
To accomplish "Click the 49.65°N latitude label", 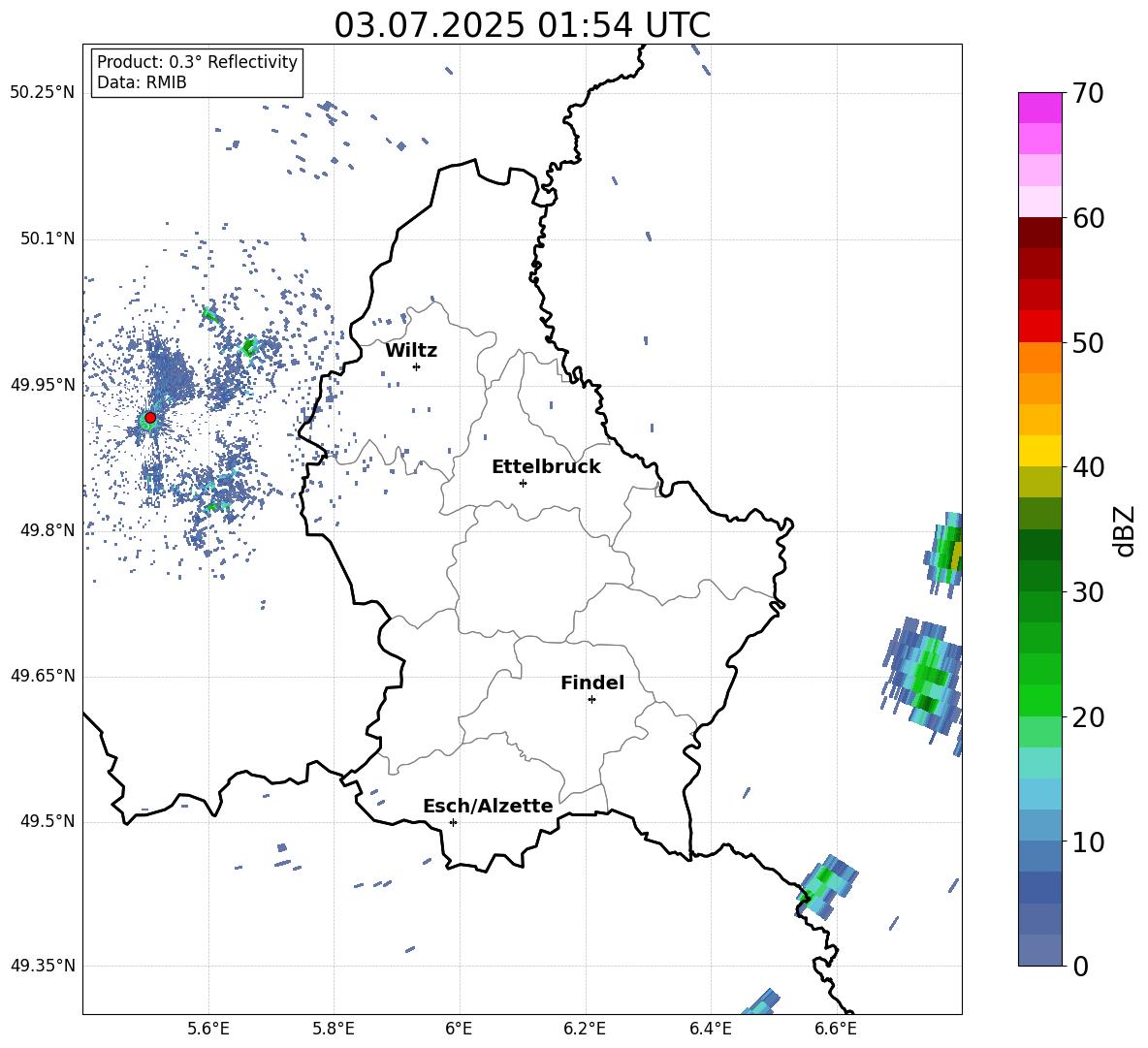I will point(43,676).
